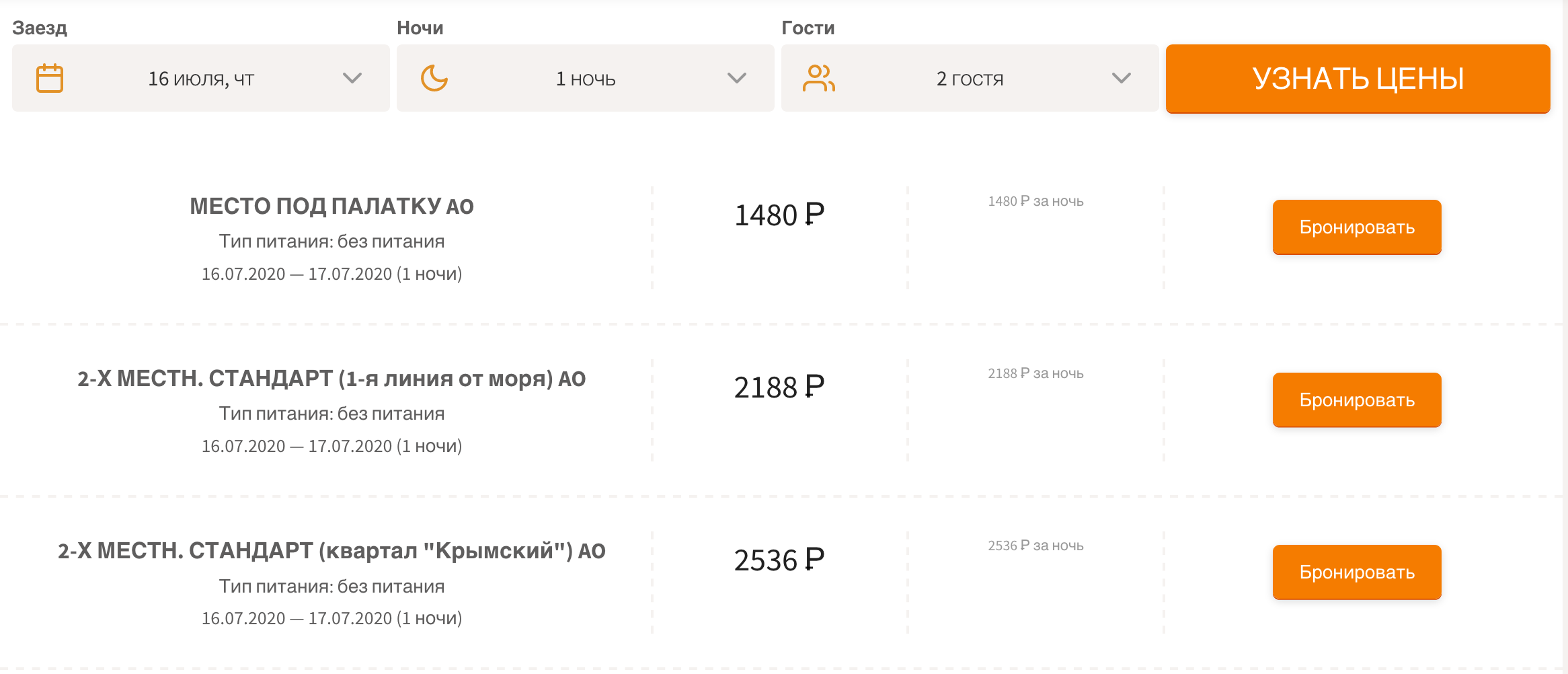Click the '2536 ₽ за ночь' per-night label
This screenshot has height=674, width=1568.
tap(1035, 546)
